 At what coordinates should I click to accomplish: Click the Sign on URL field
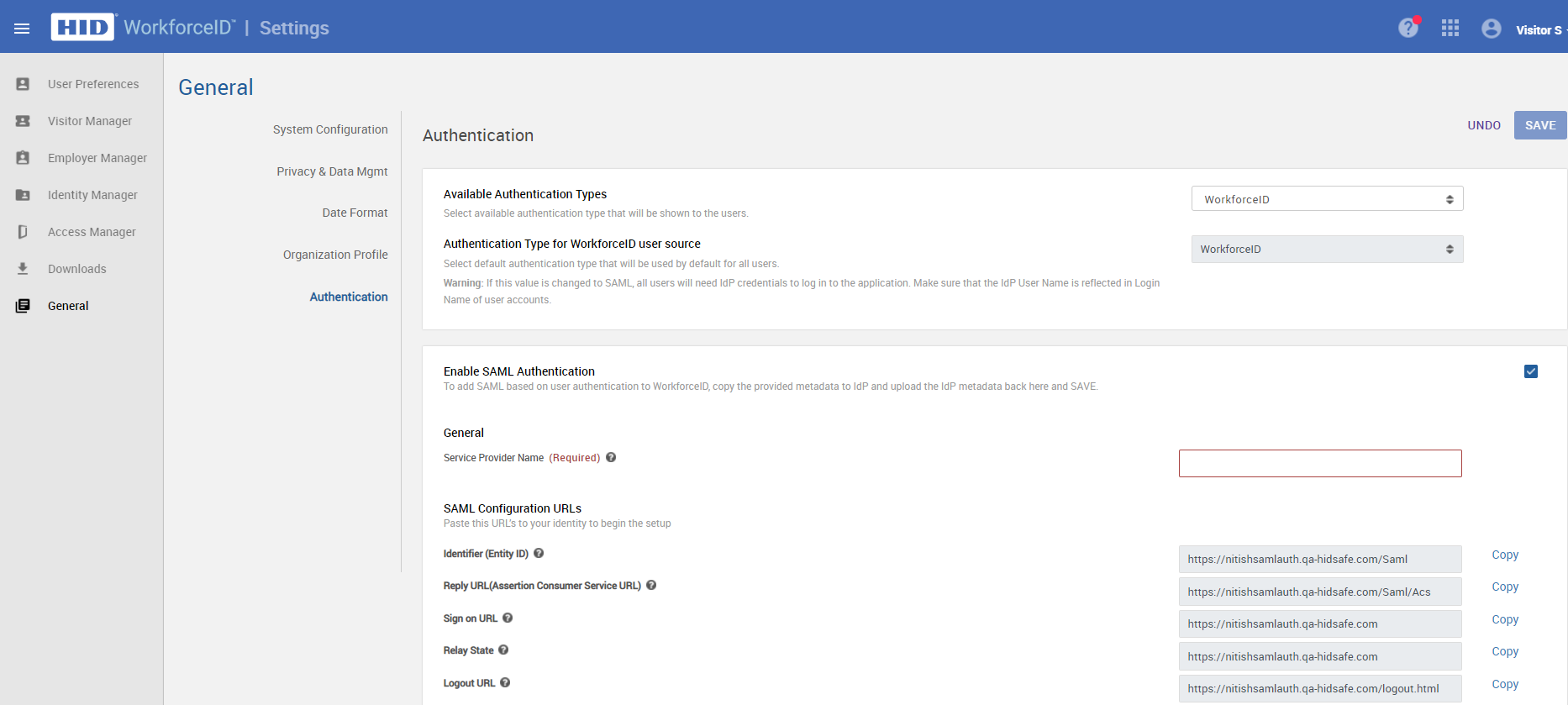coord(1320,623)
